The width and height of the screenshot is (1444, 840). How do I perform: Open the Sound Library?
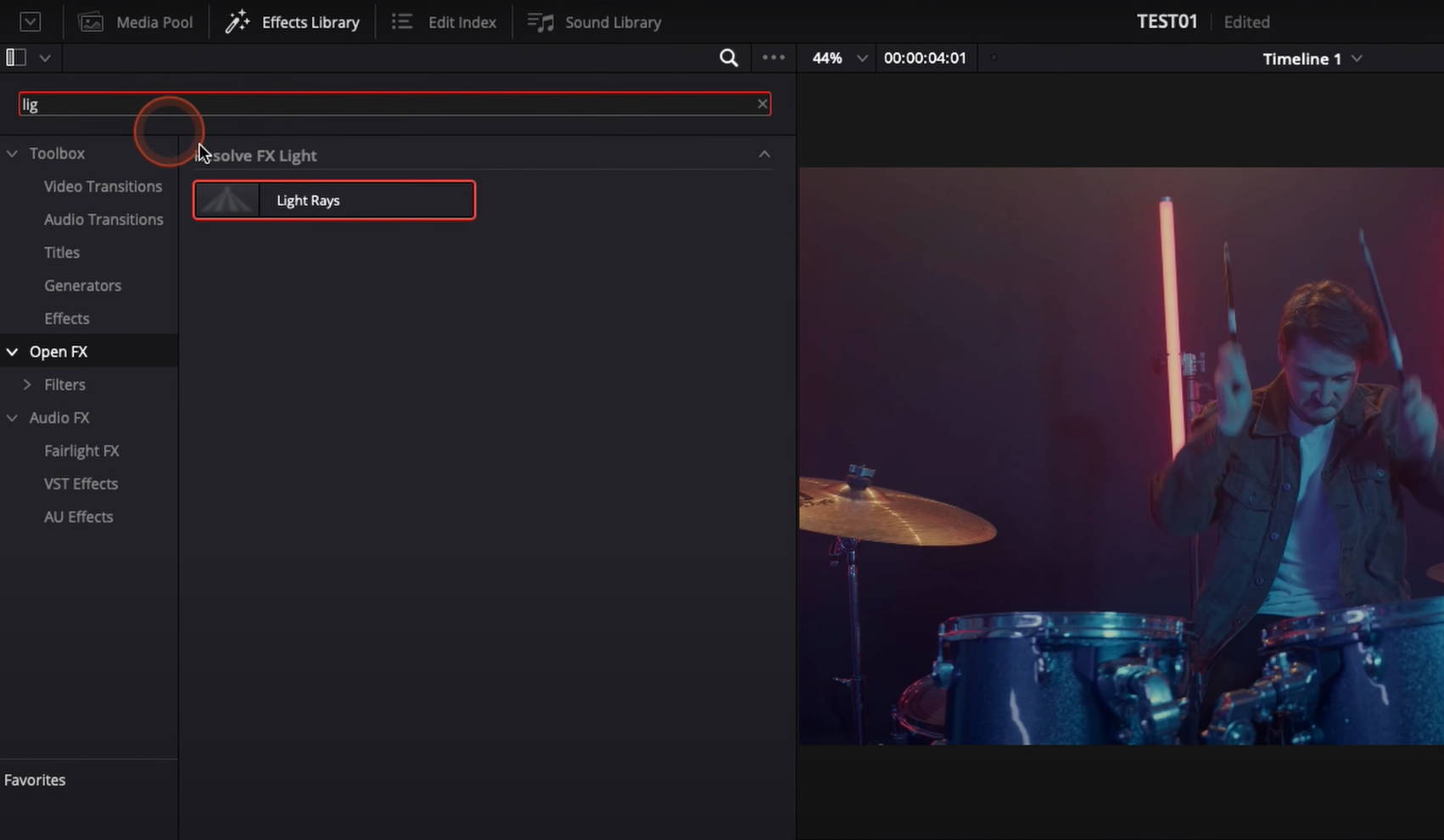pos(594,22)
